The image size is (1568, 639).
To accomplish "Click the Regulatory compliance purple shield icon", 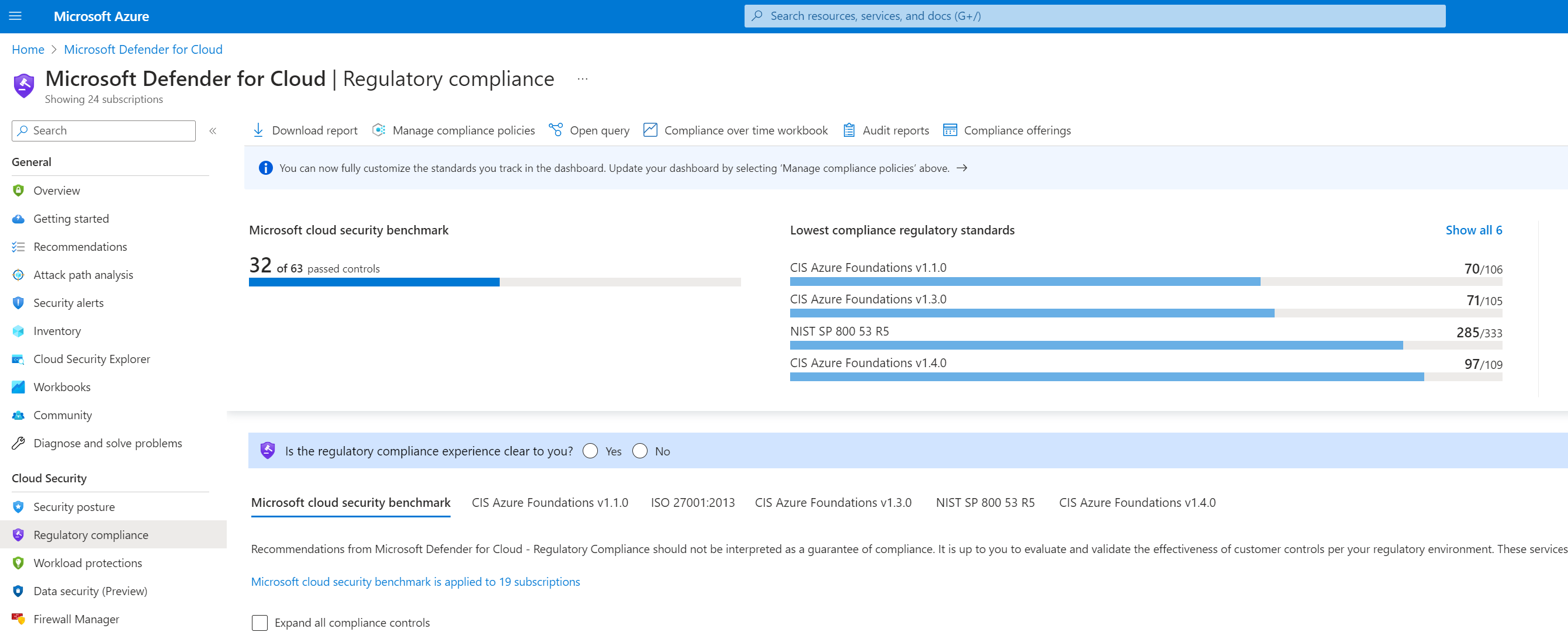I will 18,535.
